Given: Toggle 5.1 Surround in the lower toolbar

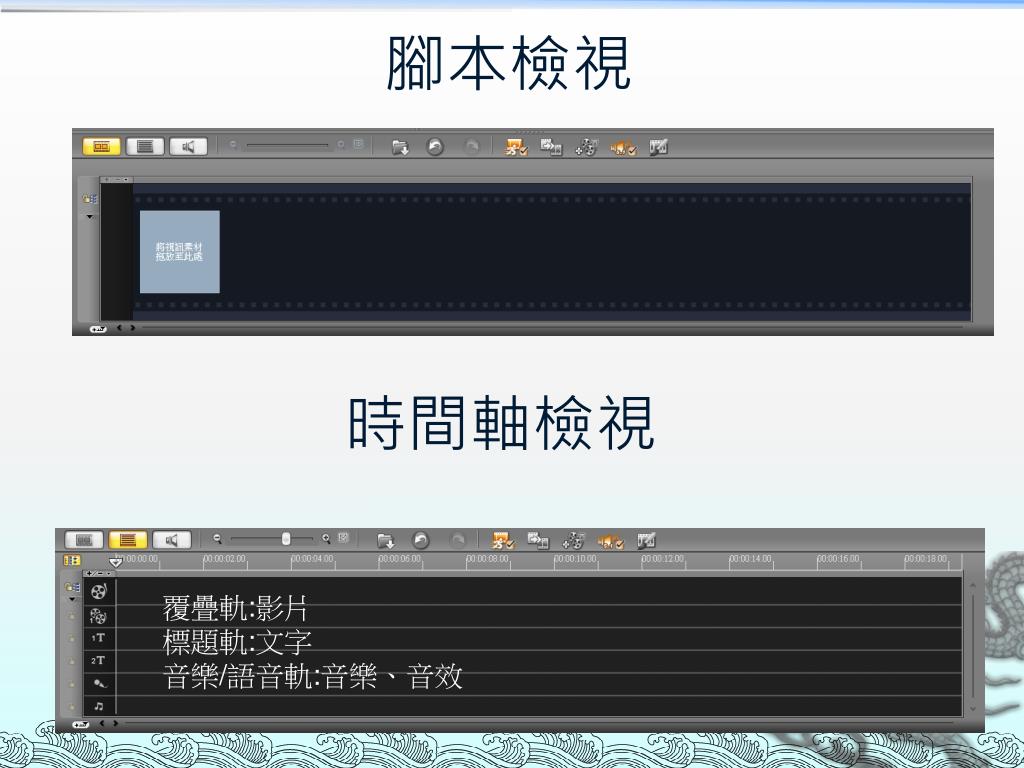Looking at the screenshot, I should click(610, 541).
